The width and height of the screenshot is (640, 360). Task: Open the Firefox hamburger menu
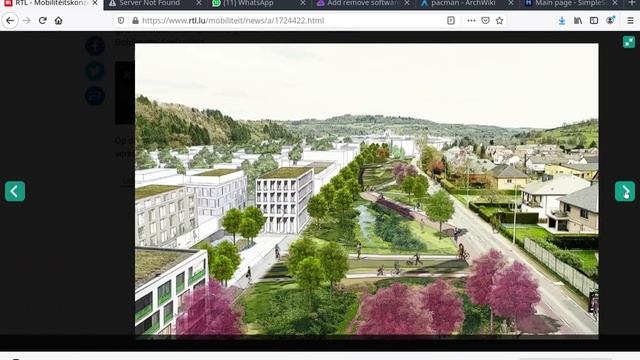(630, 20)
